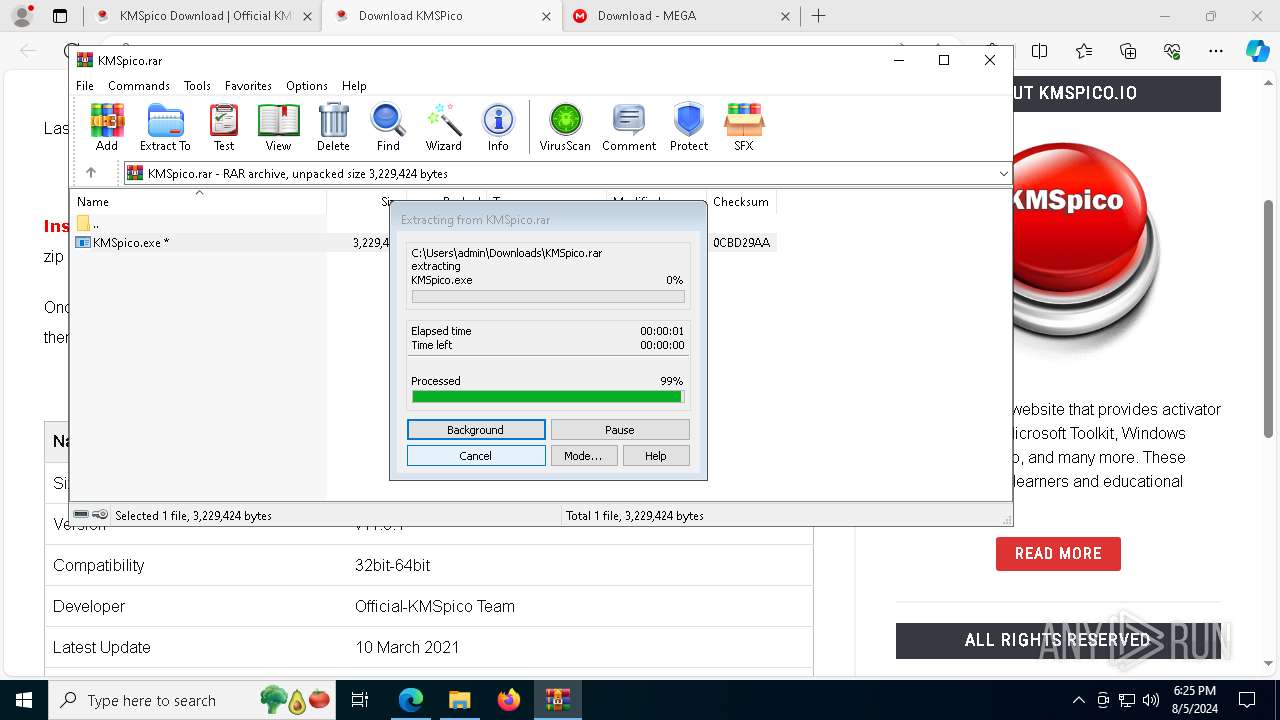
Task: Open the volume control in tray
Action: [x=1151, y=700]
